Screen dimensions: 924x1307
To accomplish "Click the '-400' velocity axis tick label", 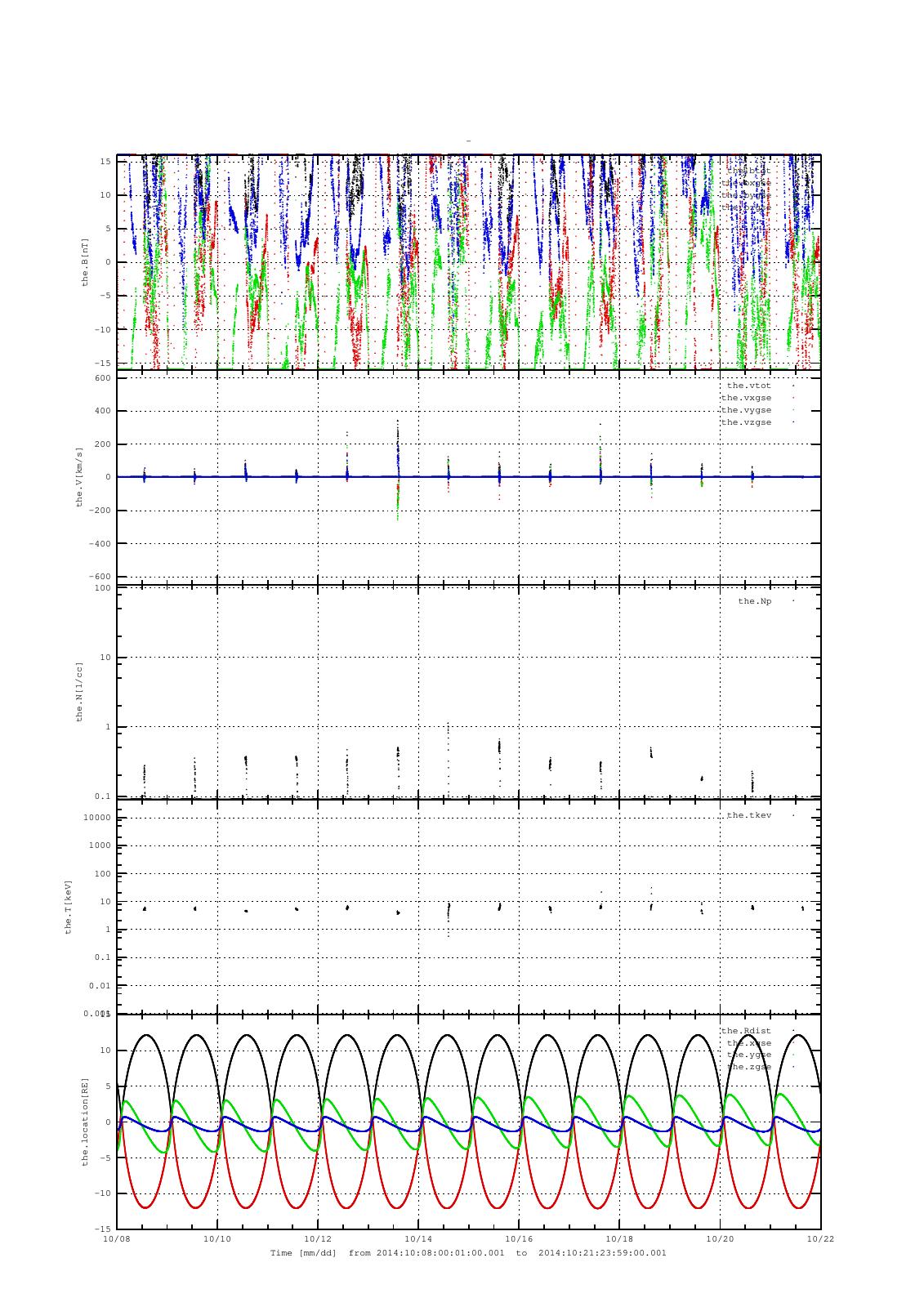I will point(100,543).
